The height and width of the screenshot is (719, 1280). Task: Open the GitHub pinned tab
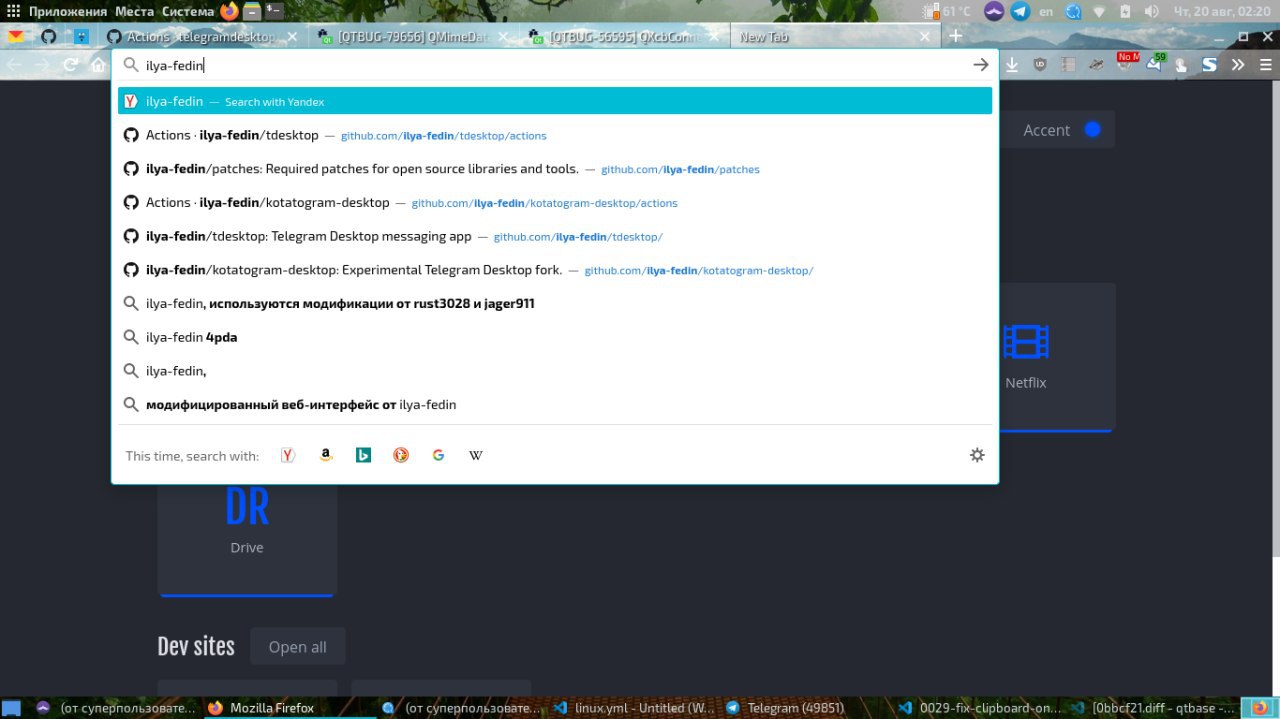point(48,36)
